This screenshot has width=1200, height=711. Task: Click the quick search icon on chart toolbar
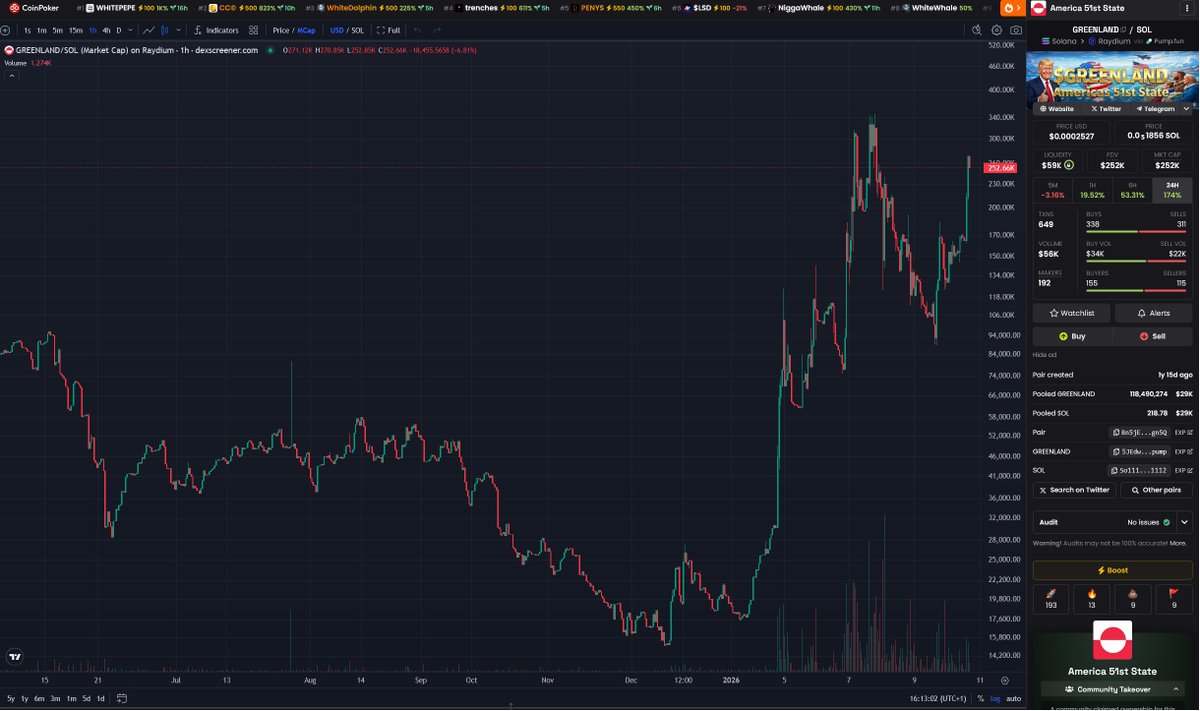pyautogui.click(x=978, y=30)
